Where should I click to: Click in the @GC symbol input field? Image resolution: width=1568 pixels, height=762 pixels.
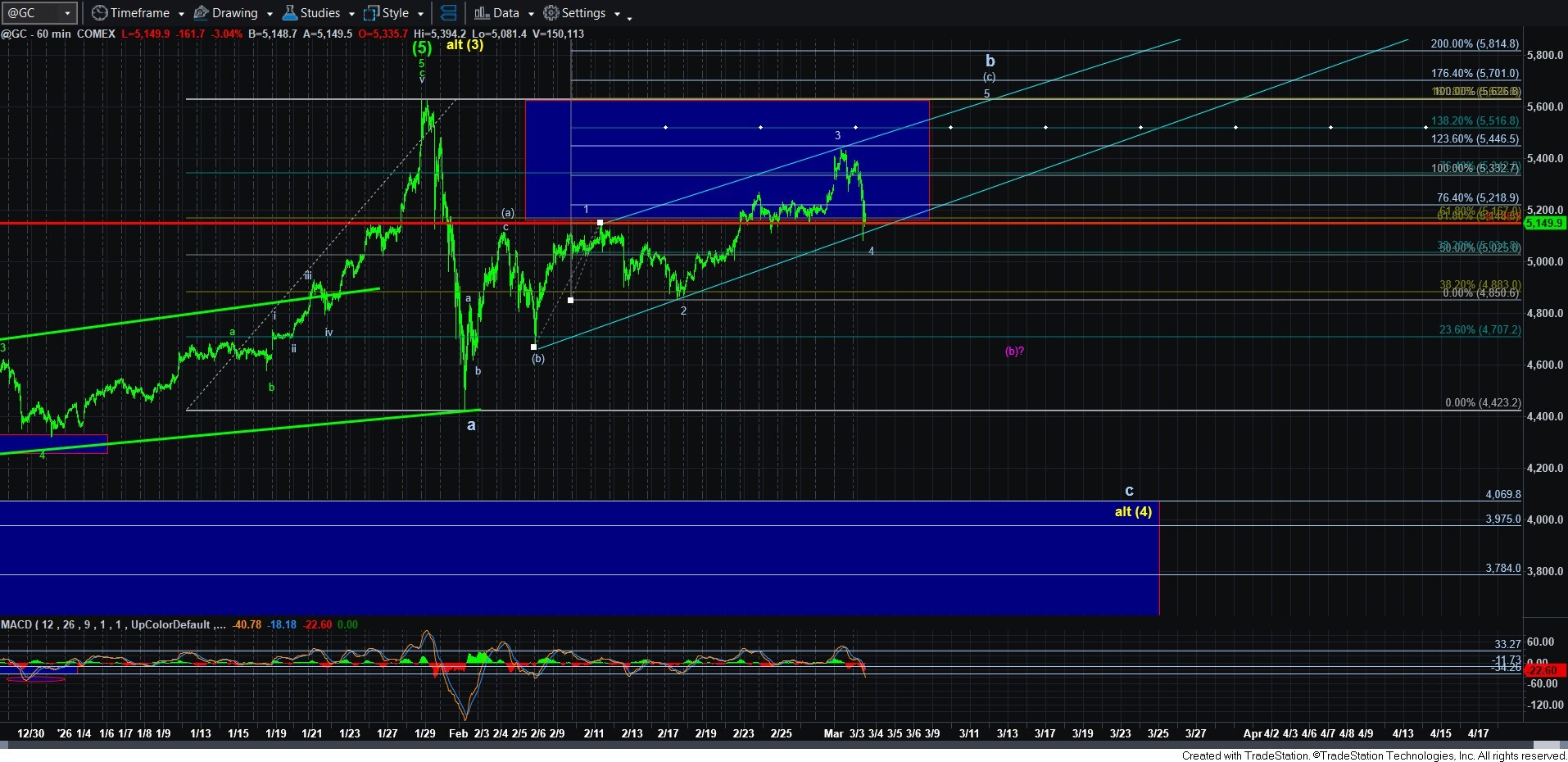(x=31, y=13)
